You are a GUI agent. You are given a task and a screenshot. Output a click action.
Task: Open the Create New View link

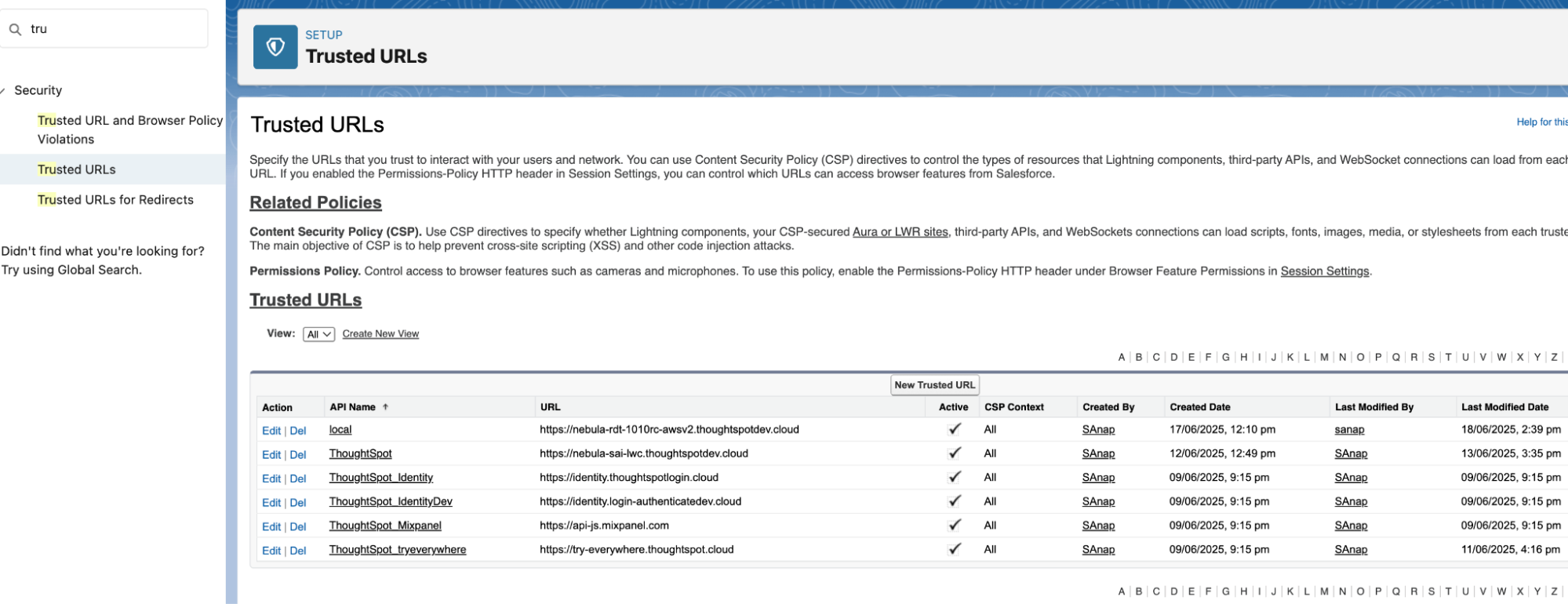coord(380,334)
